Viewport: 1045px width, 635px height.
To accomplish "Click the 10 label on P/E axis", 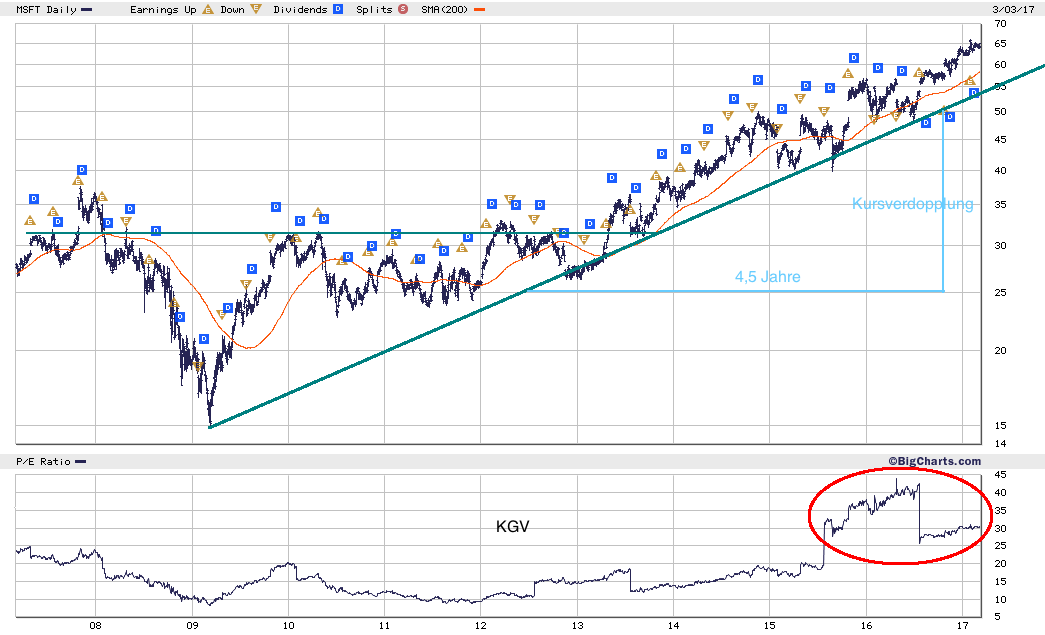I will click(x=1000, y=600).
